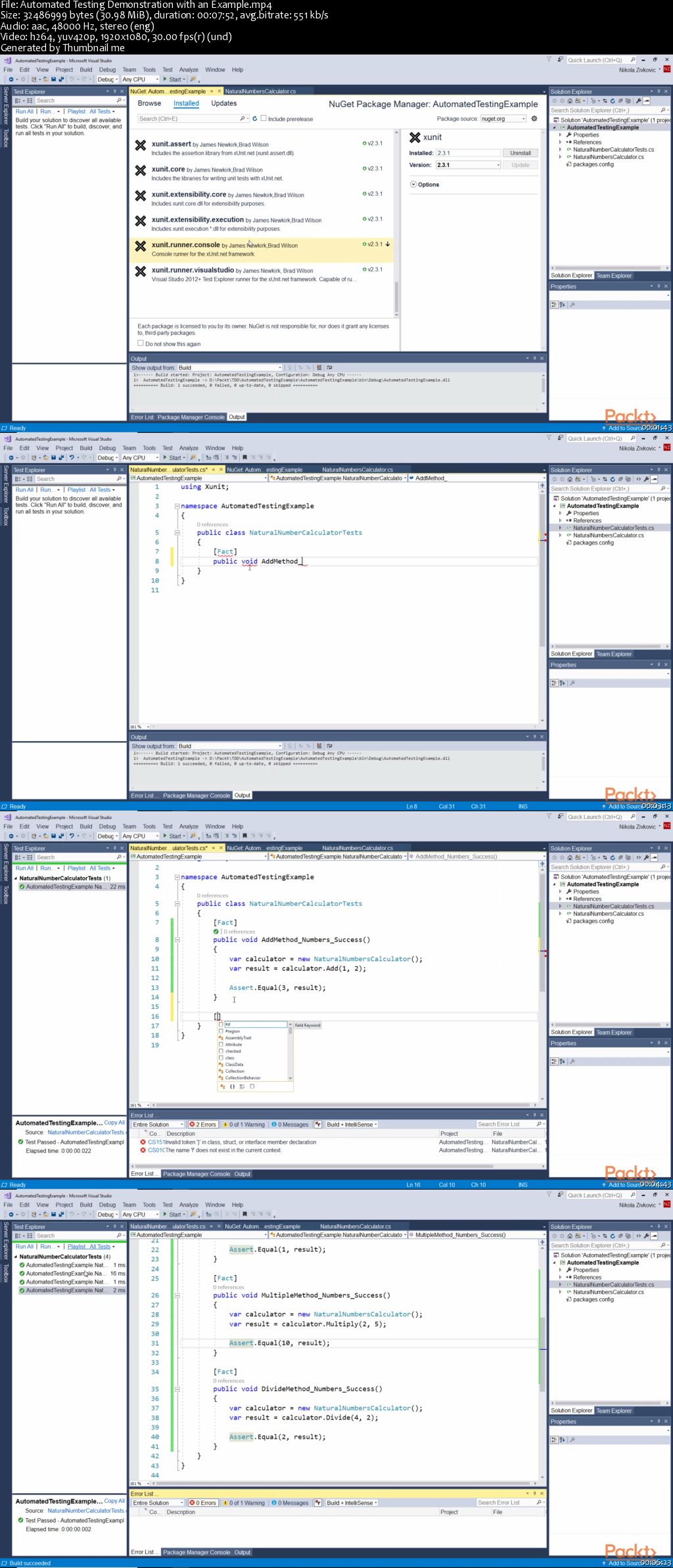
Task: Click first IntelliSense filter icon below completion list
Action: tap(223, 1086)
